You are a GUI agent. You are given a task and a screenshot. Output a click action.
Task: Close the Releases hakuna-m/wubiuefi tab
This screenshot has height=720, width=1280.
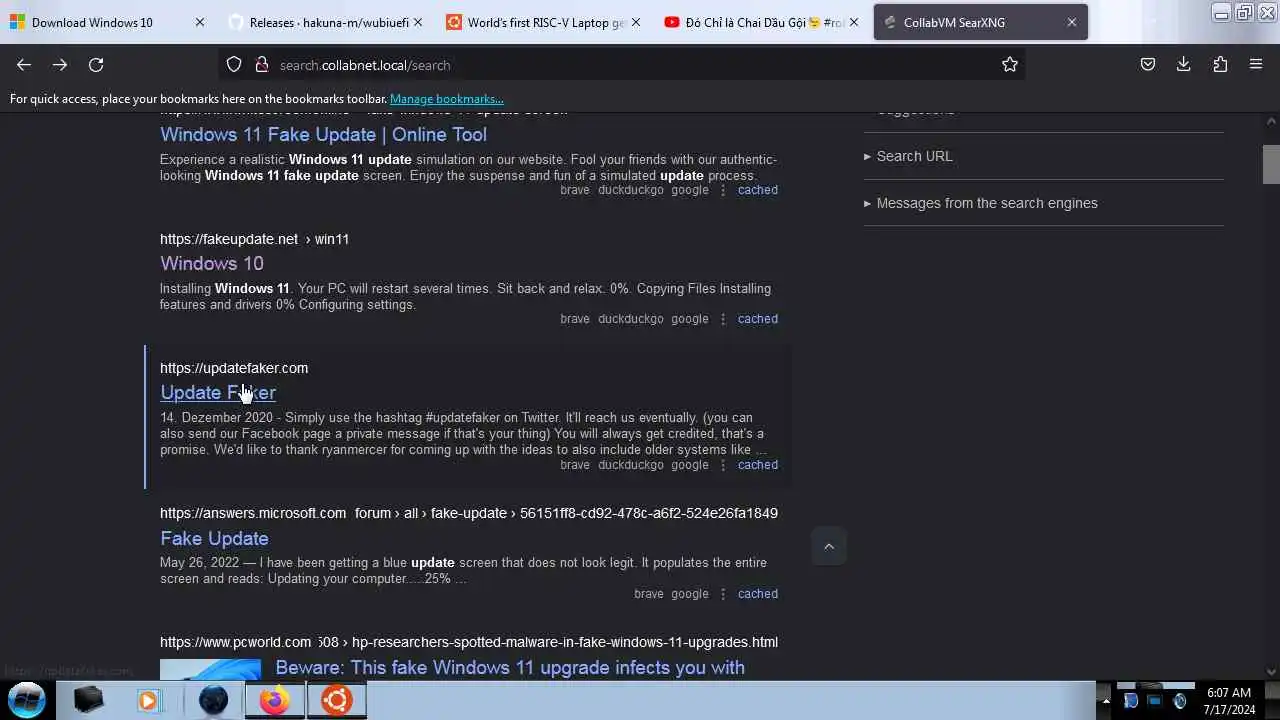click(x=417, y=22)
